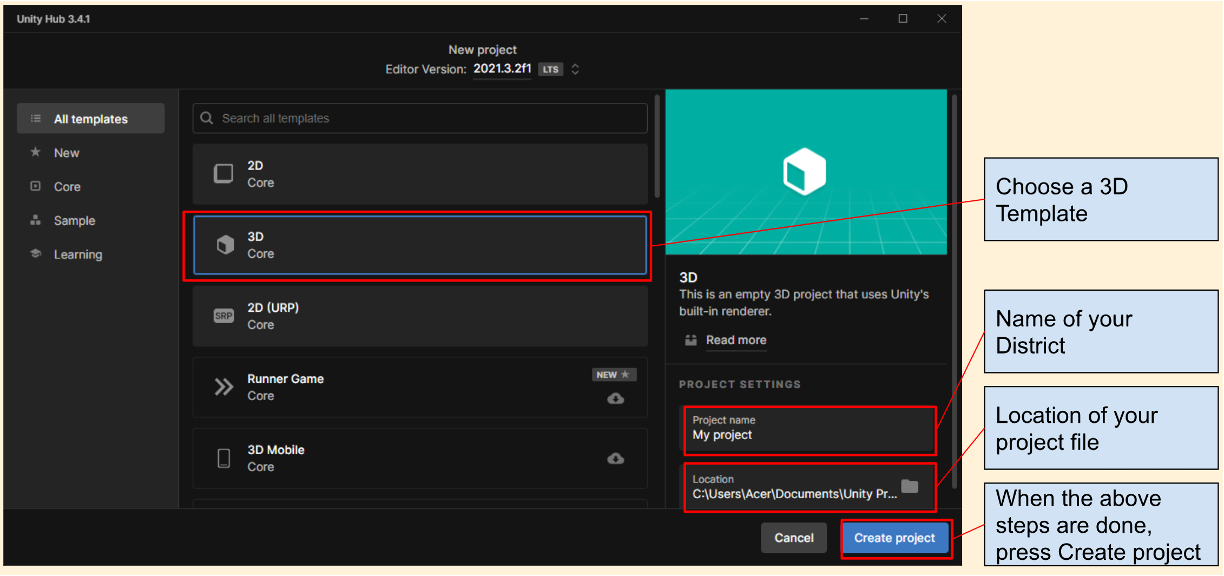Click the Runner Game chevrons icon
1224x576 pixels.
[224, 387]
